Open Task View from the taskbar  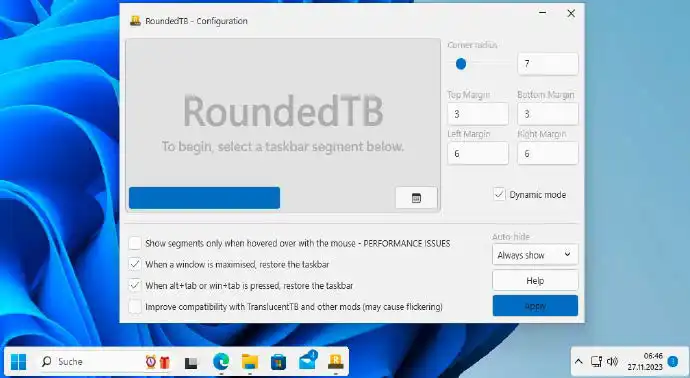[191, 363]
